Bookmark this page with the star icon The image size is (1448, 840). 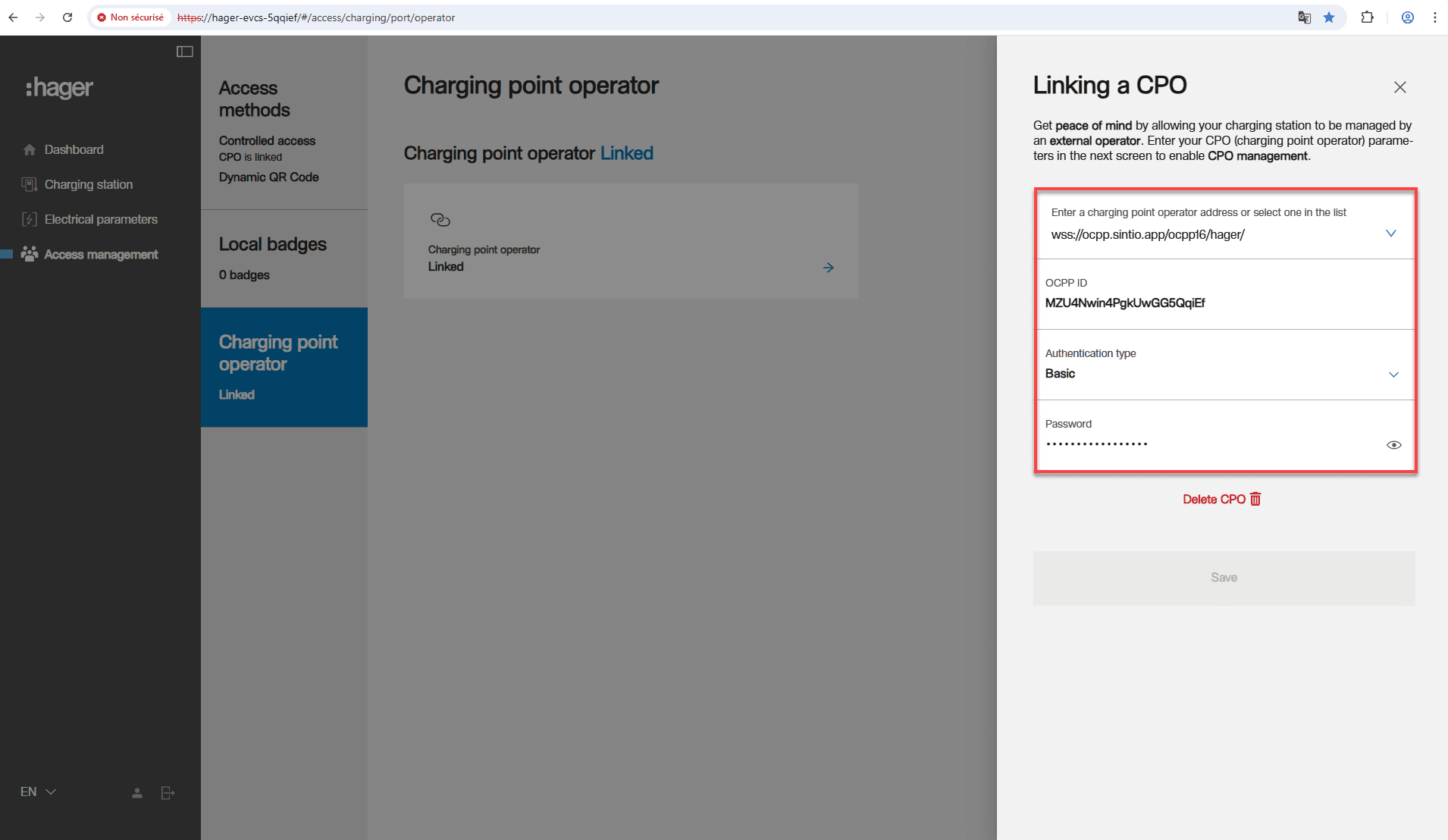pos(1329,17)
